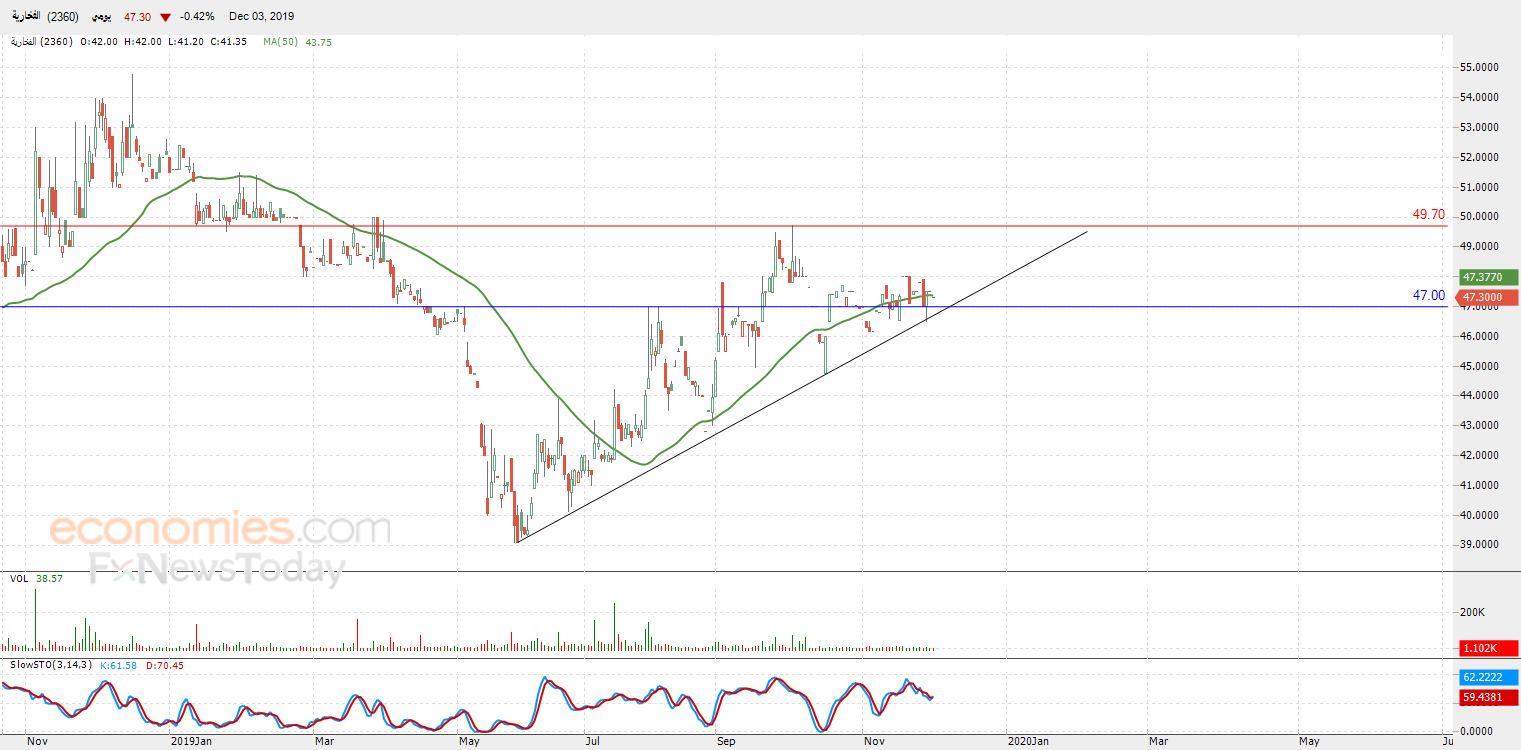This screenshot has height=750, width=1521.
Task: Click the 39.0000 price axis label
Action: point(1478,545)
